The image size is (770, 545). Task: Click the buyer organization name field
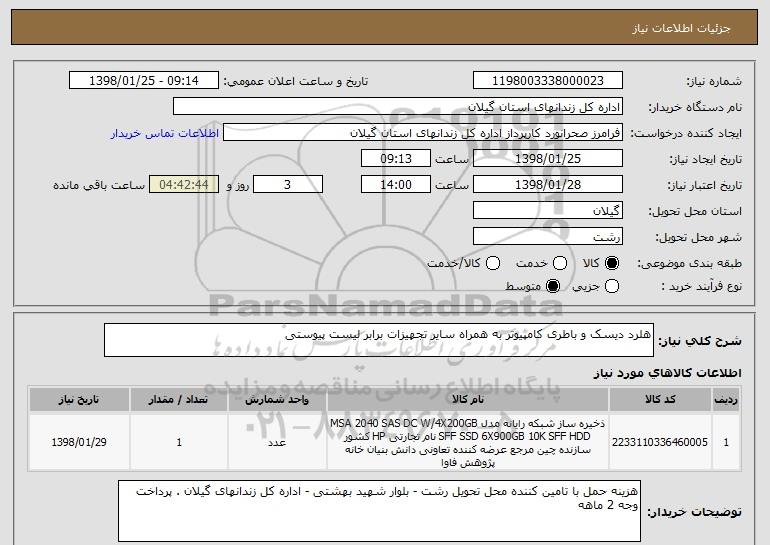tap(398, 107)
